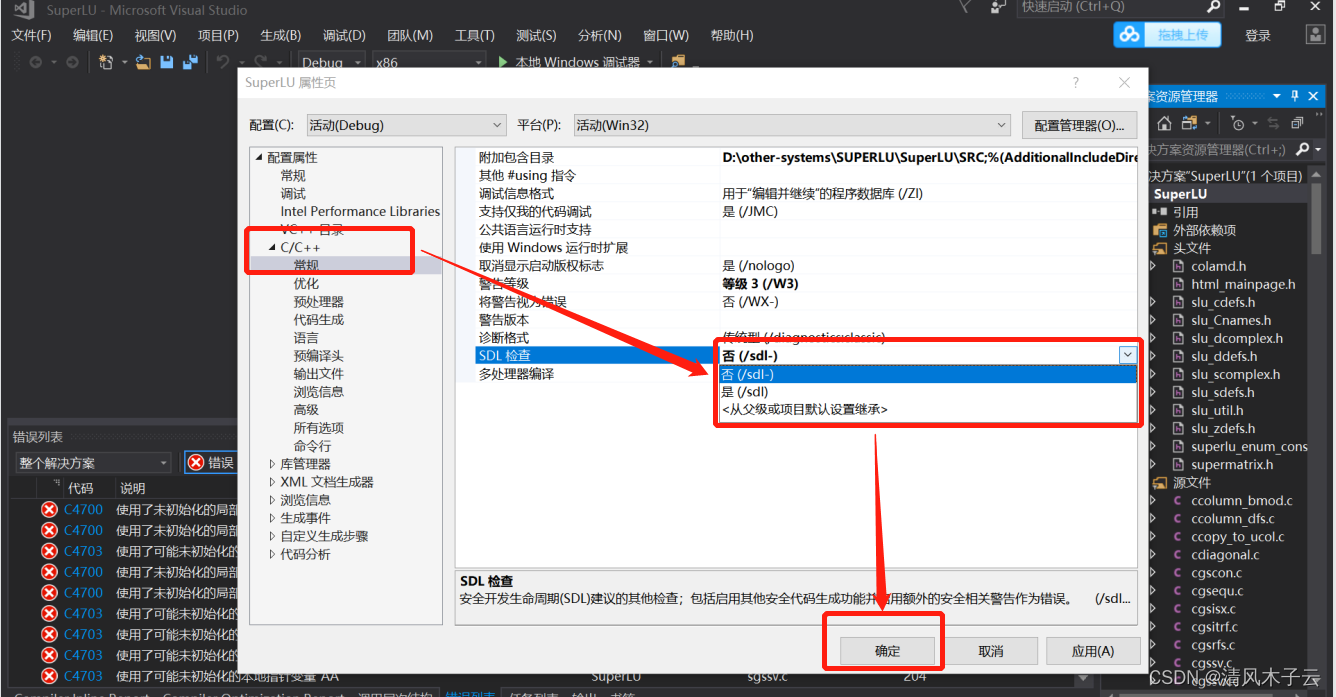Click the quick launch search magnifier icon

click(1214, 7)
